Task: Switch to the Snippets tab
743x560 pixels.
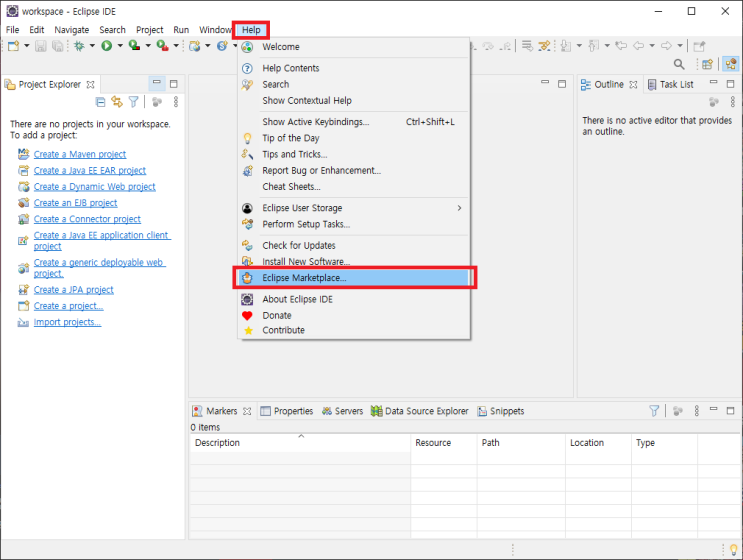Action: [501, 411]
